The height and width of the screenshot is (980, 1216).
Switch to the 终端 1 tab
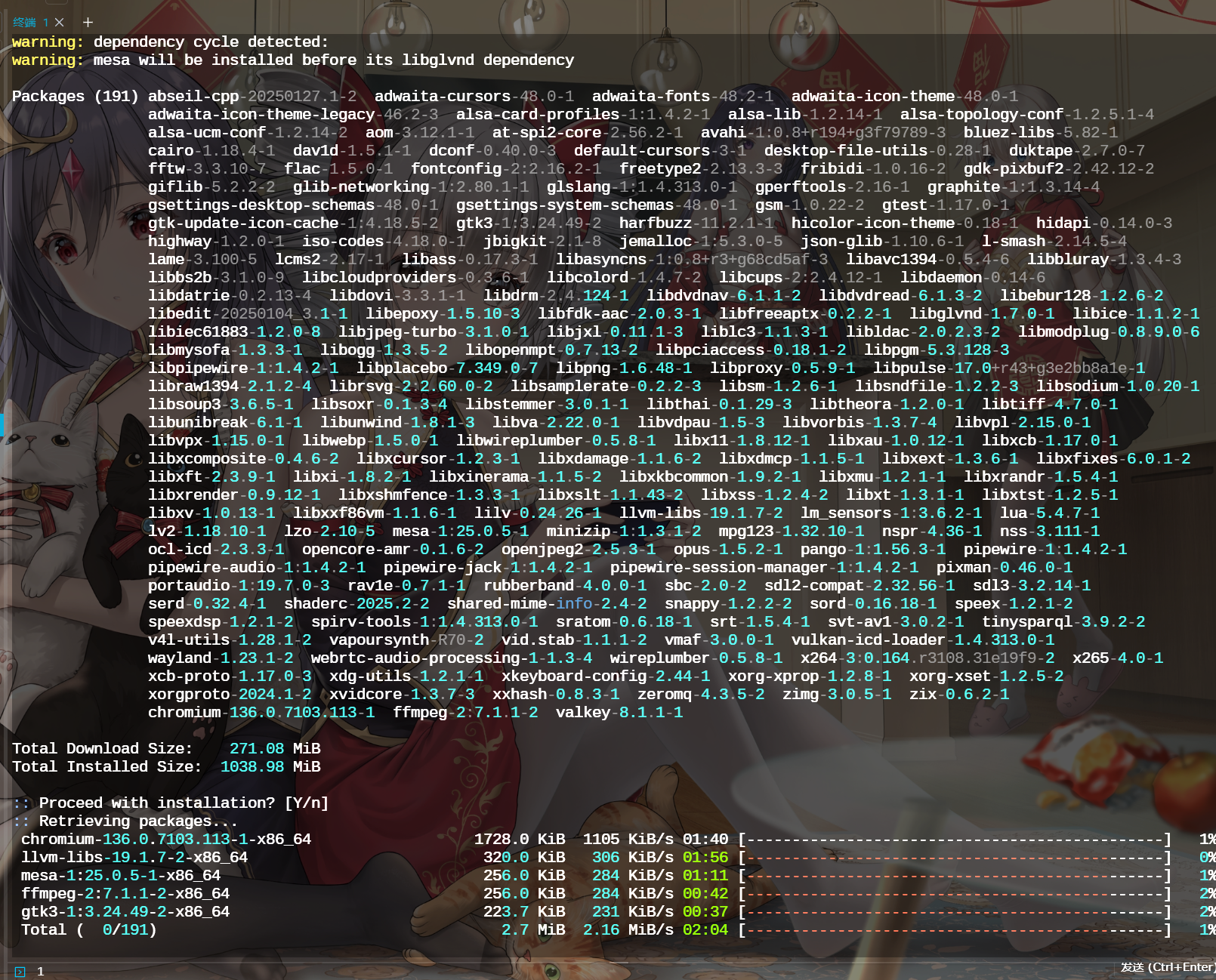coord(30,23)
